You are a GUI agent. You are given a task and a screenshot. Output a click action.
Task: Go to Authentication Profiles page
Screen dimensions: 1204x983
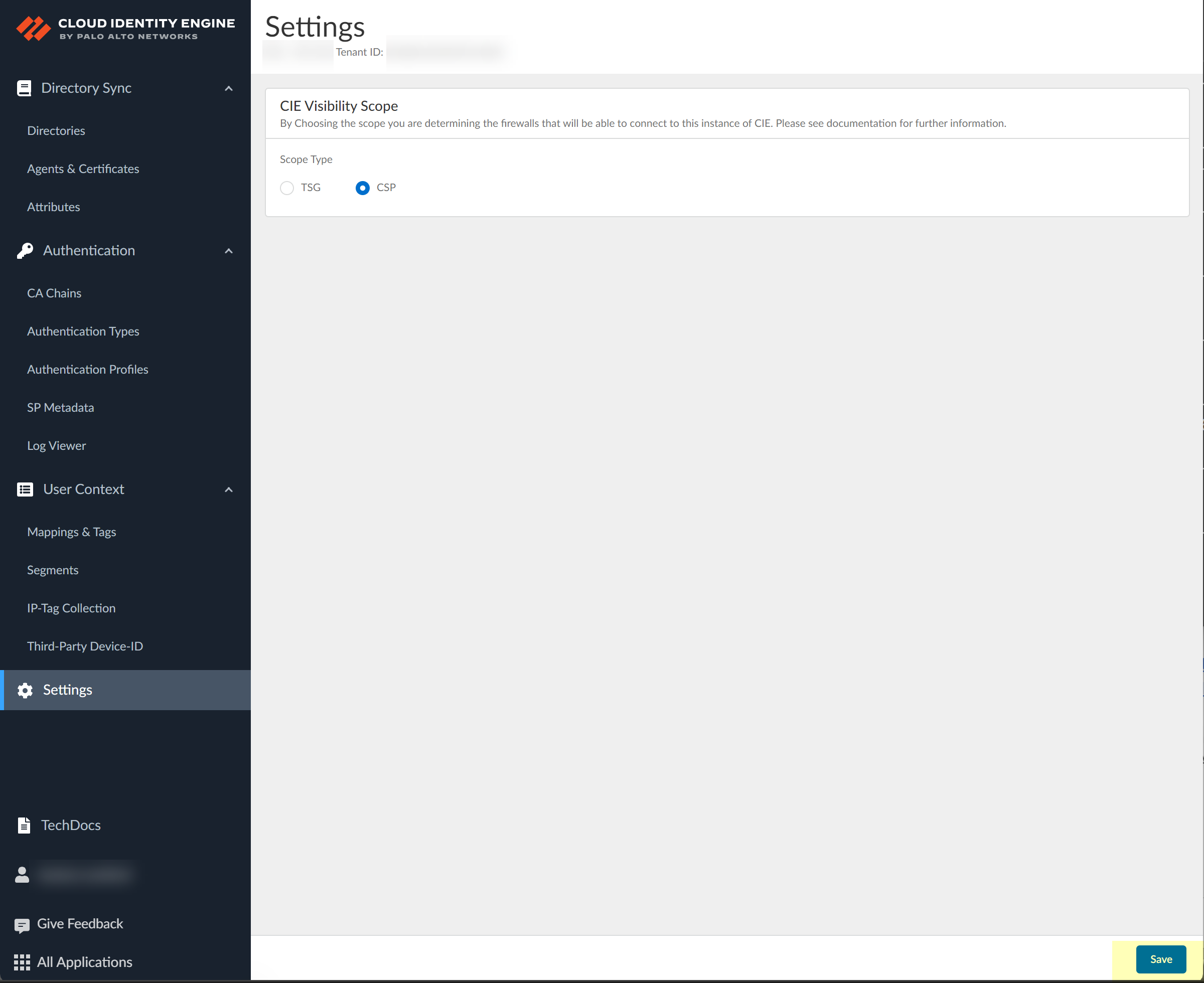88,369
